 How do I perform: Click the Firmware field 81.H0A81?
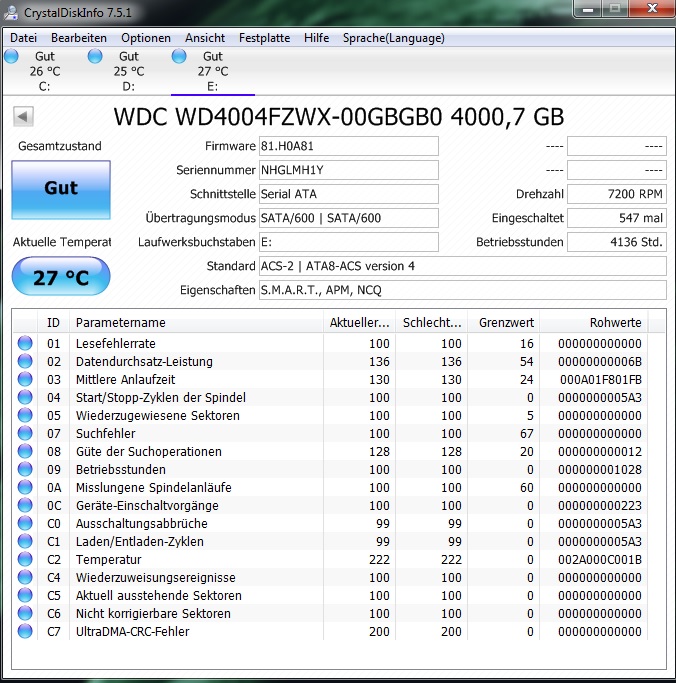[349, 146]
